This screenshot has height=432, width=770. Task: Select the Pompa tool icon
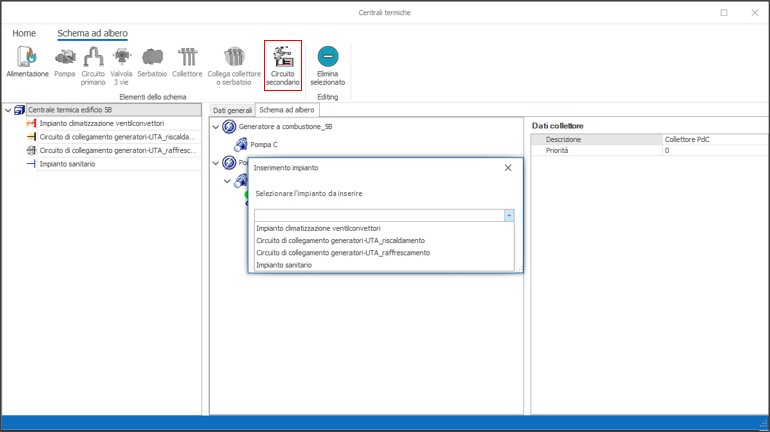tap(65, 58)
